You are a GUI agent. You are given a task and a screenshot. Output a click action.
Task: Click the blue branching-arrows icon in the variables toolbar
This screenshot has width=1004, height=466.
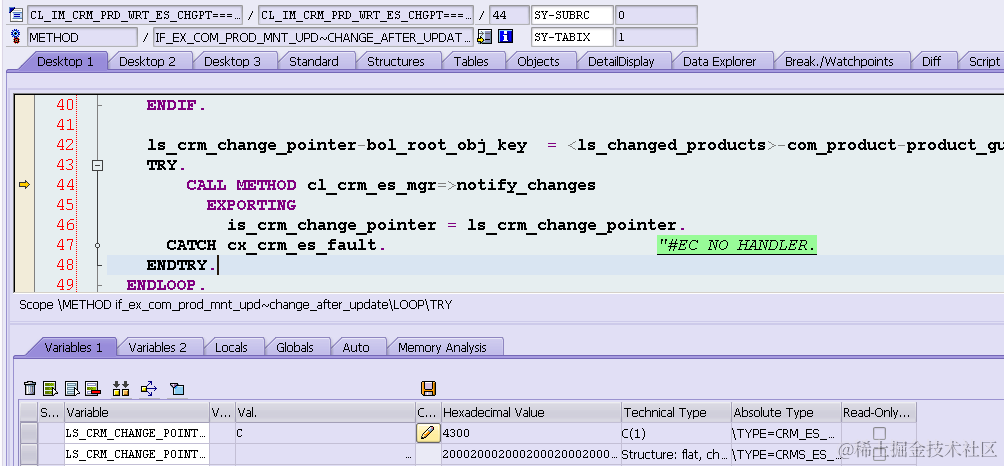149,388
